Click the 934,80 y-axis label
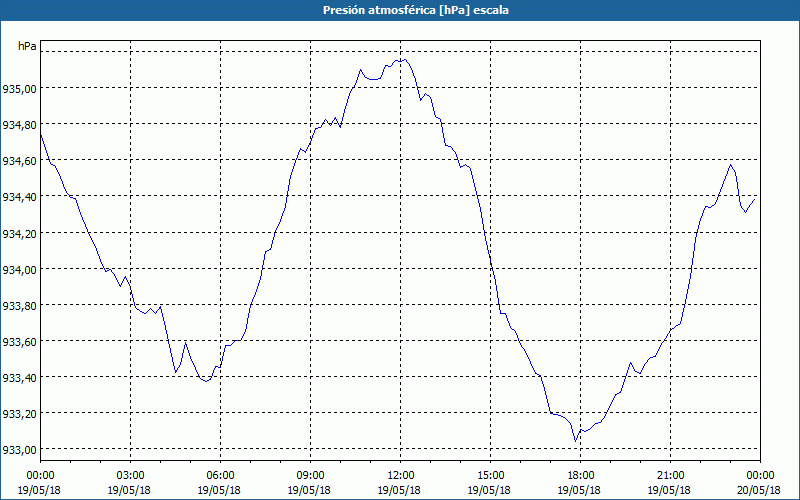The height and width of the screenshot is (500, 800). click(x=20, y=125)
